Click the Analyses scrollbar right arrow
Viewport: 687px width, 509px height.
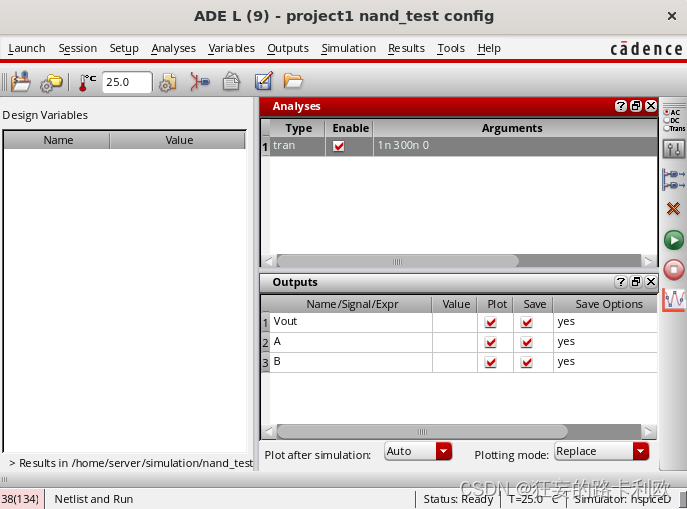(x=648, y=262)
